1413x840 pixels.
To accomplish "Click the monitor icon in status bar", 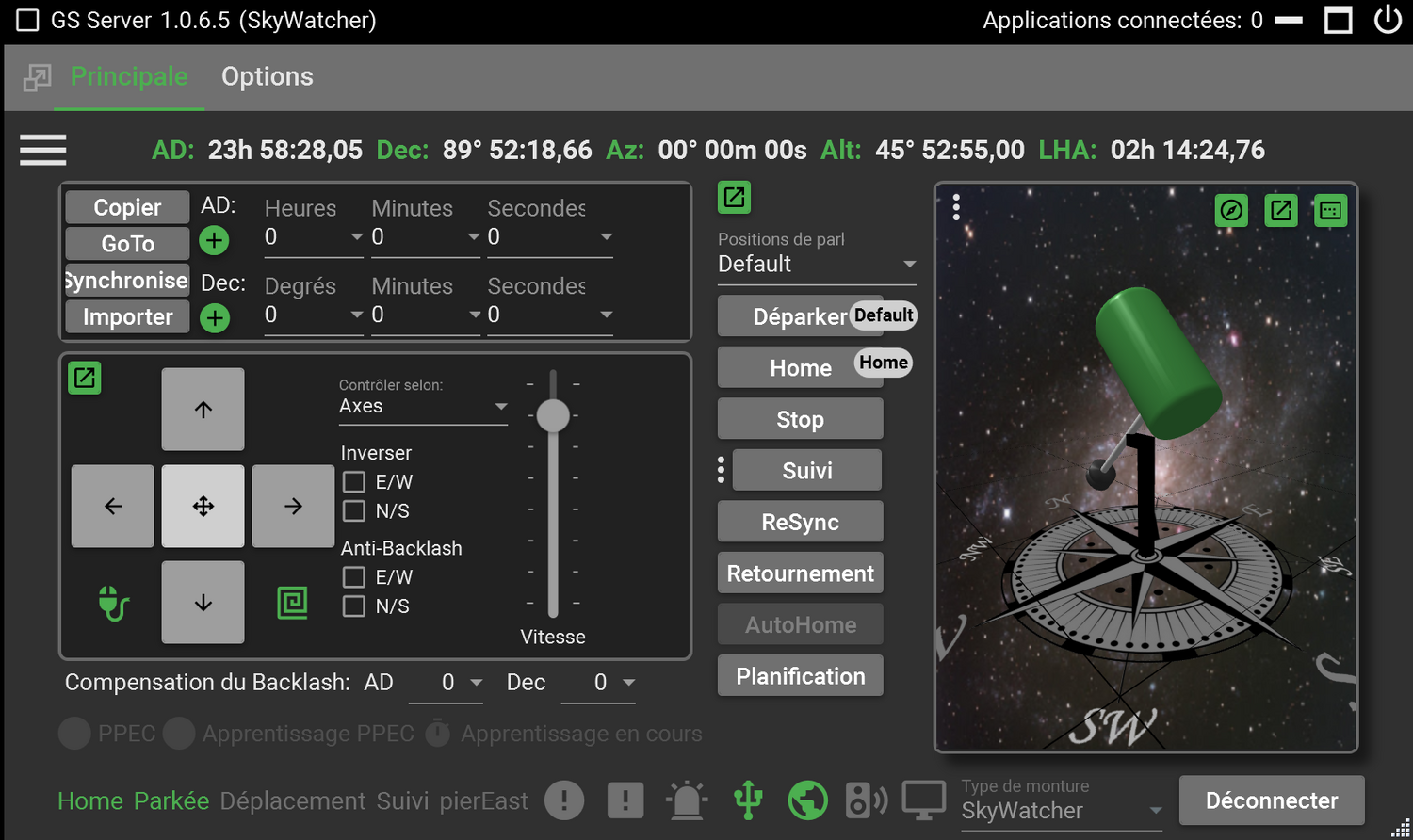I will [x=924, y=800].
